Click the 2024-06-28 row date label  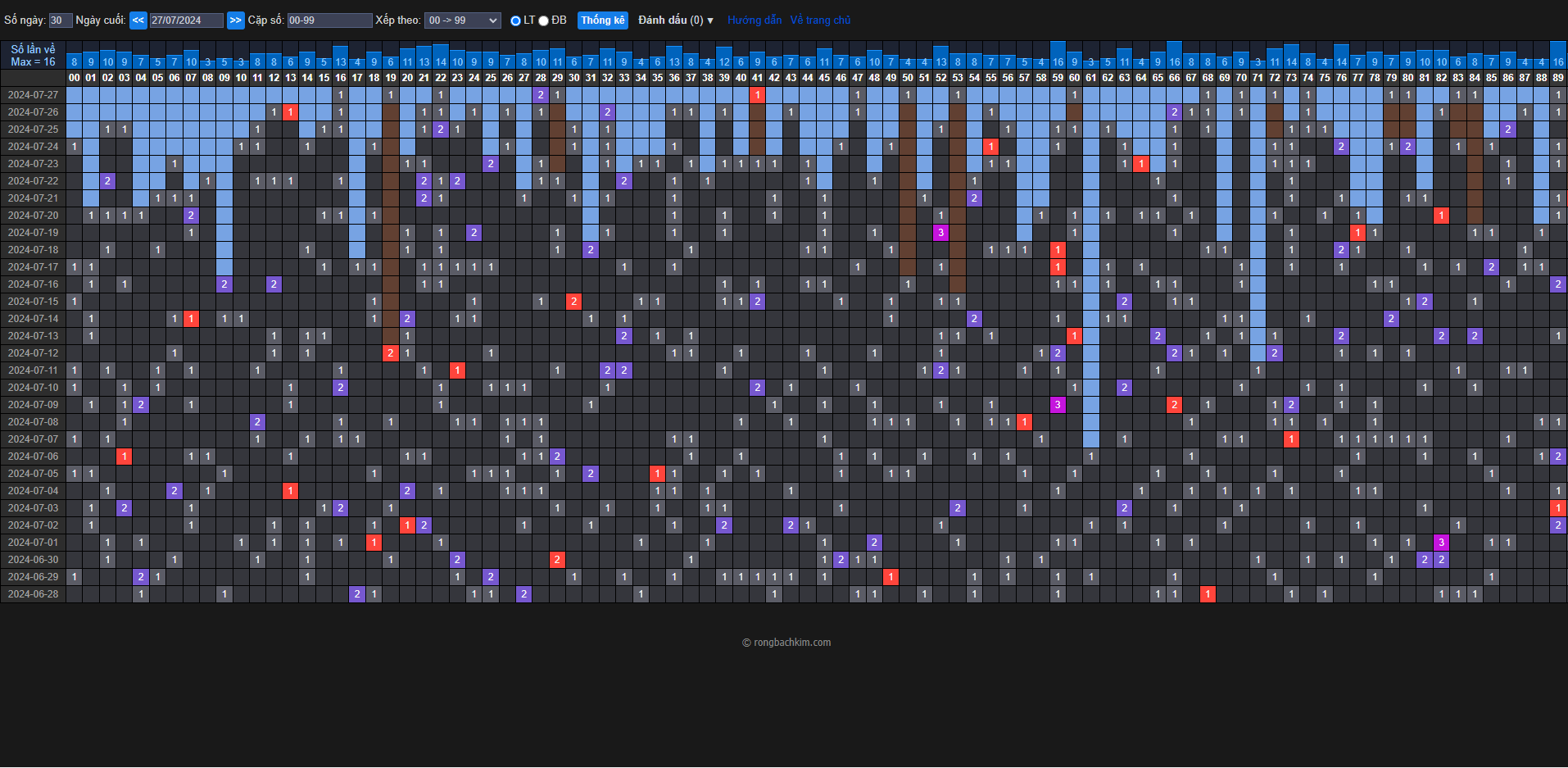34,594
